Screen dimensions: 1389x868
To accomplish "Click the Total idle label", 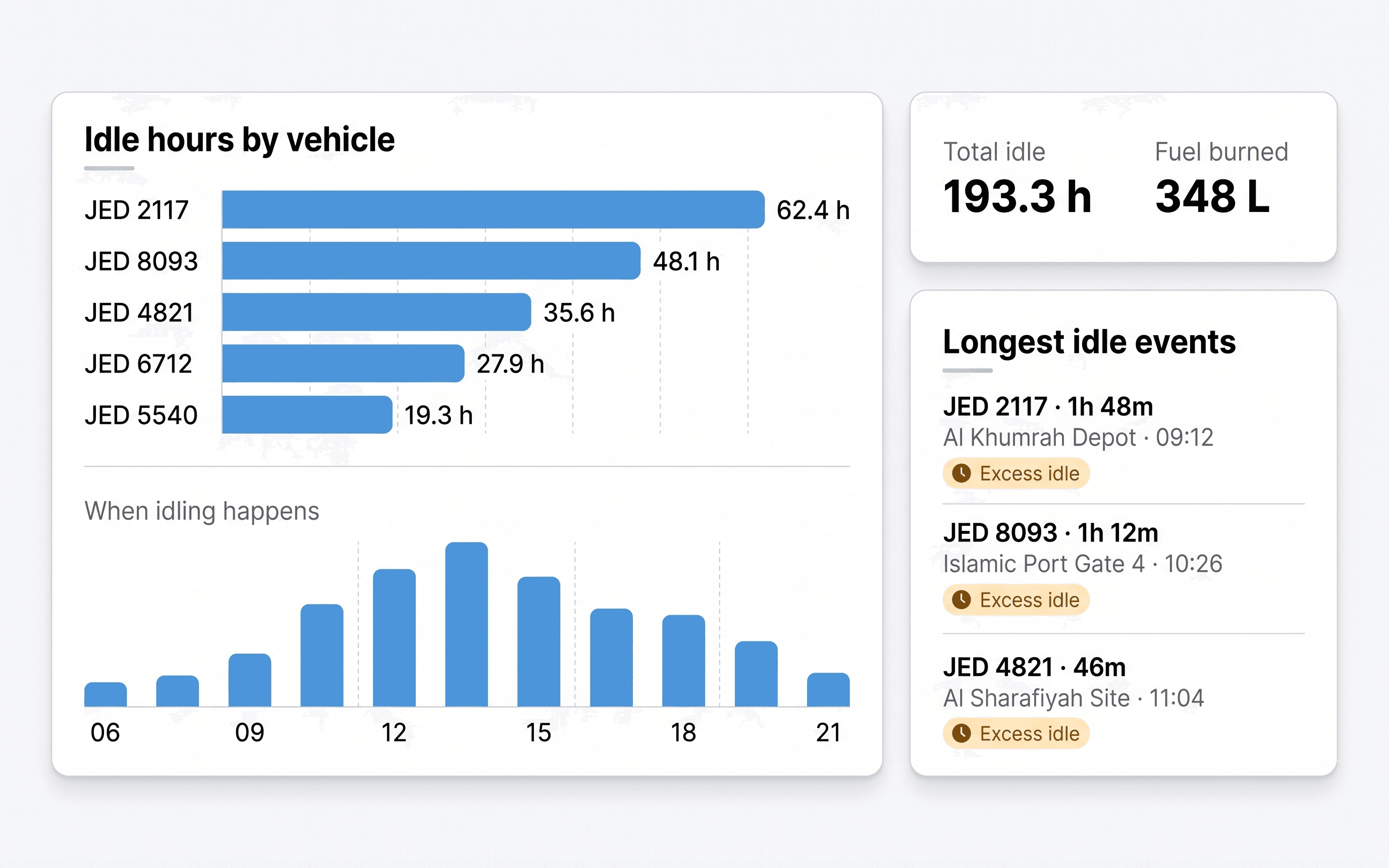I will (x=994, y=152).
